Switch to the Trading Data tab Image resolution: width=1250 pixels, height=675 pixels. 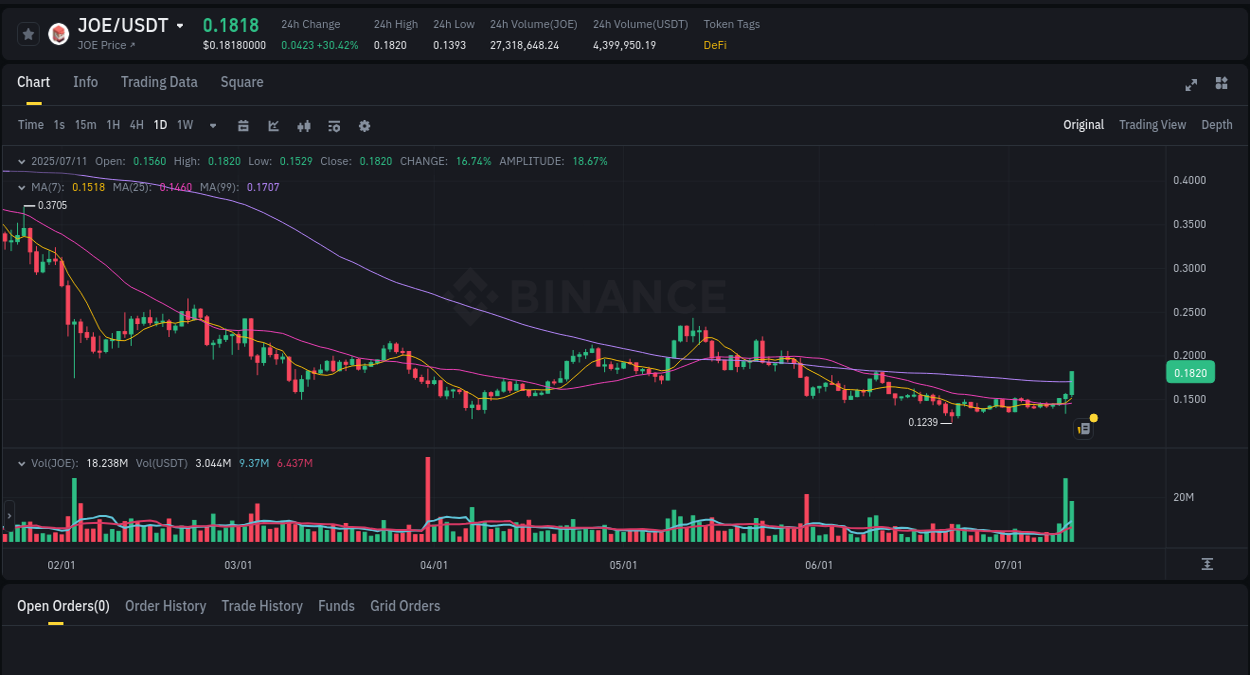pyautogui.click(x=159, y=82)
